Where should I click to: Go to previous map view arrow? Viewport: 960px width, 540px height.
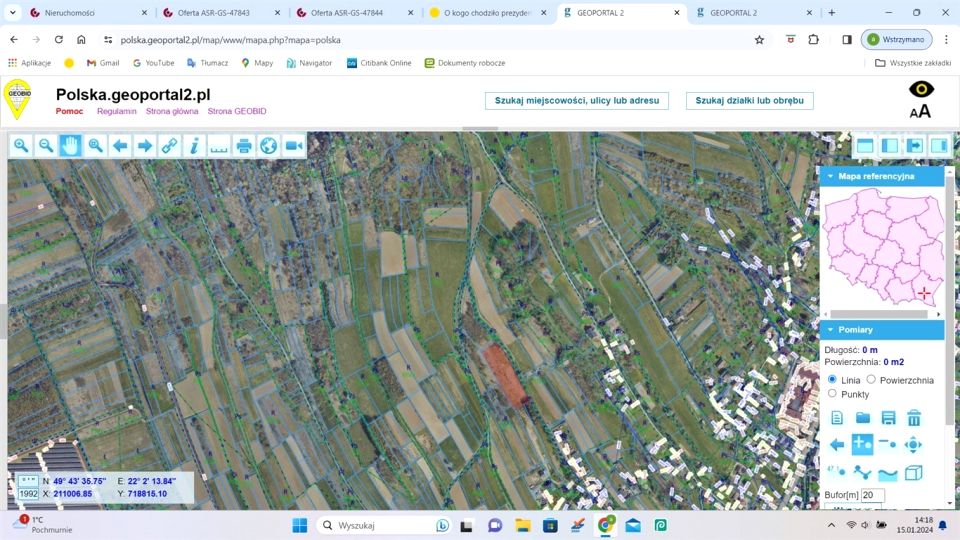120,146
